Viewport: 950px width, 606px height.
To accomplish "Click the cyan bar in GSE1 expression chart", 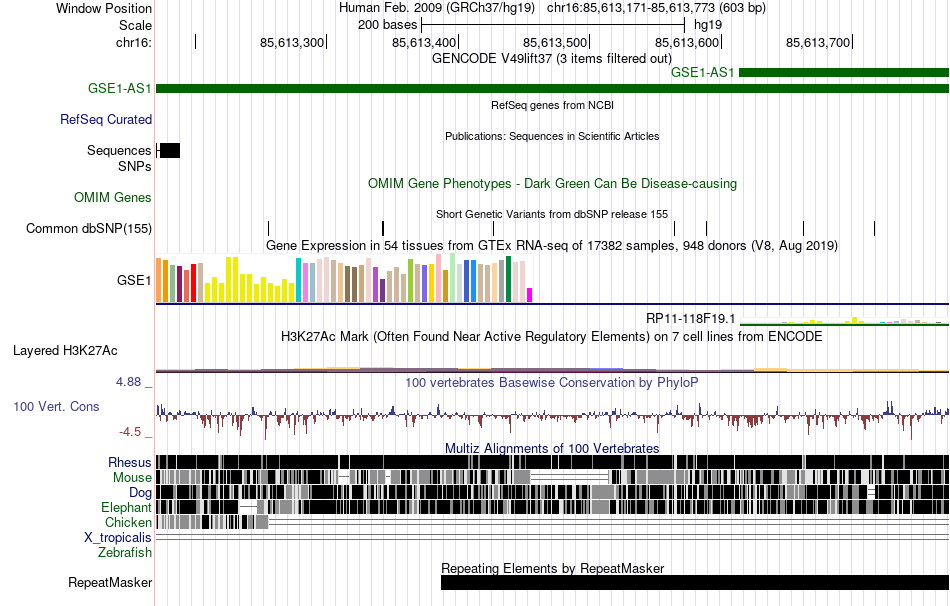I will pos(299,280).
